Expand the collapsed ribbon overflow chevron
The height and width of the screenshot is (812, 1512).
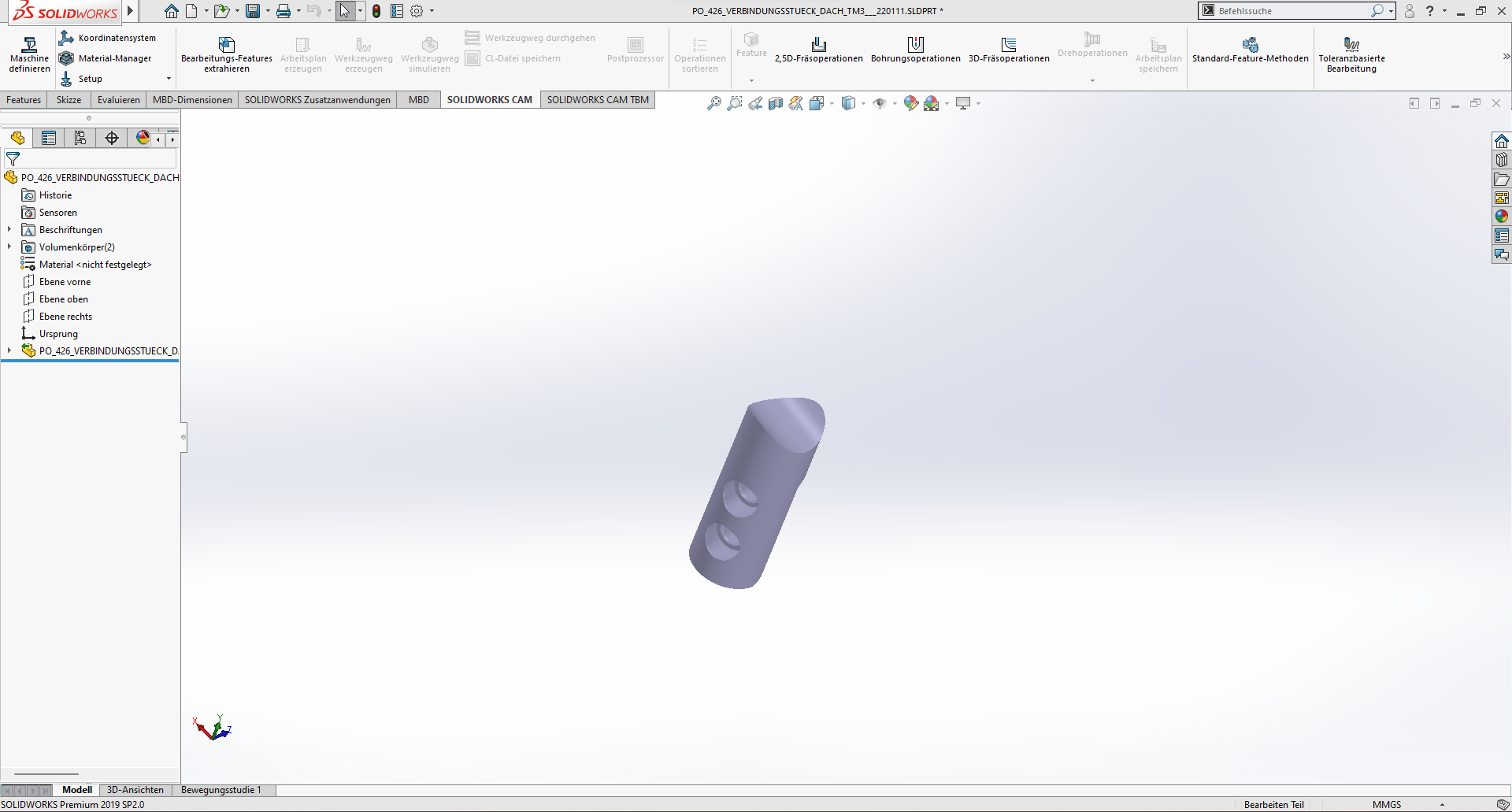pos(1506,57)
